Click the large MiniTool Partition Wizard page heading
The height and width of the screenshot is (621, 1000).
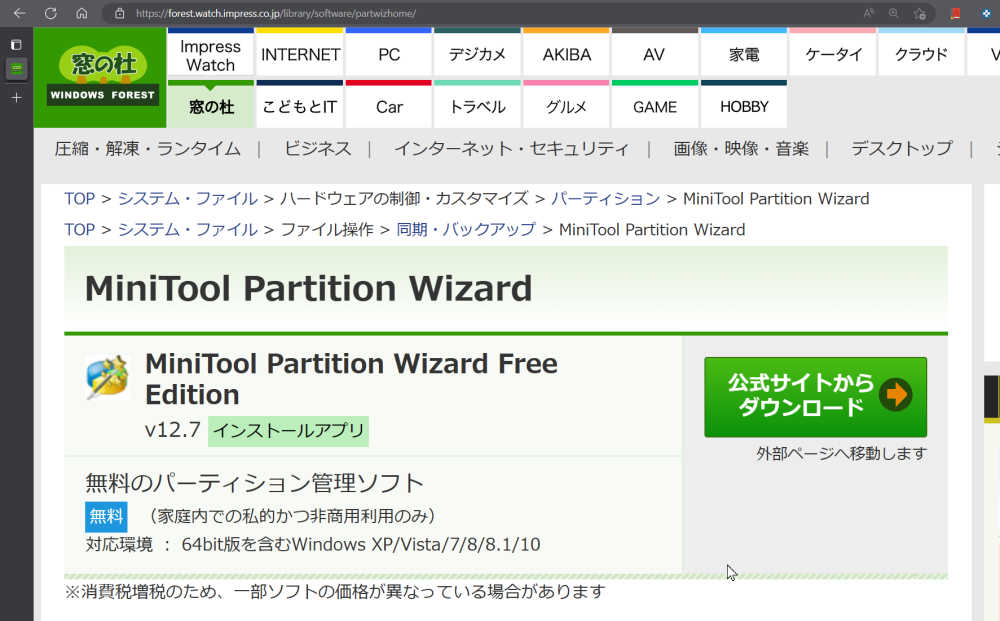coord(309,288)
